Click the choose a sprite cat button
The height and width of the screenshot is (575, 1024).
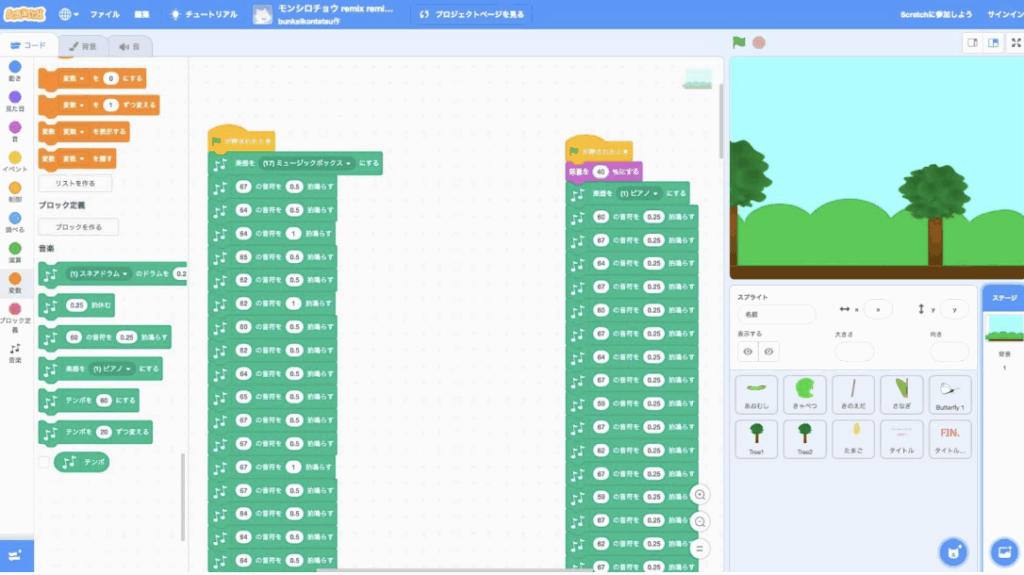tap(952, 551)
